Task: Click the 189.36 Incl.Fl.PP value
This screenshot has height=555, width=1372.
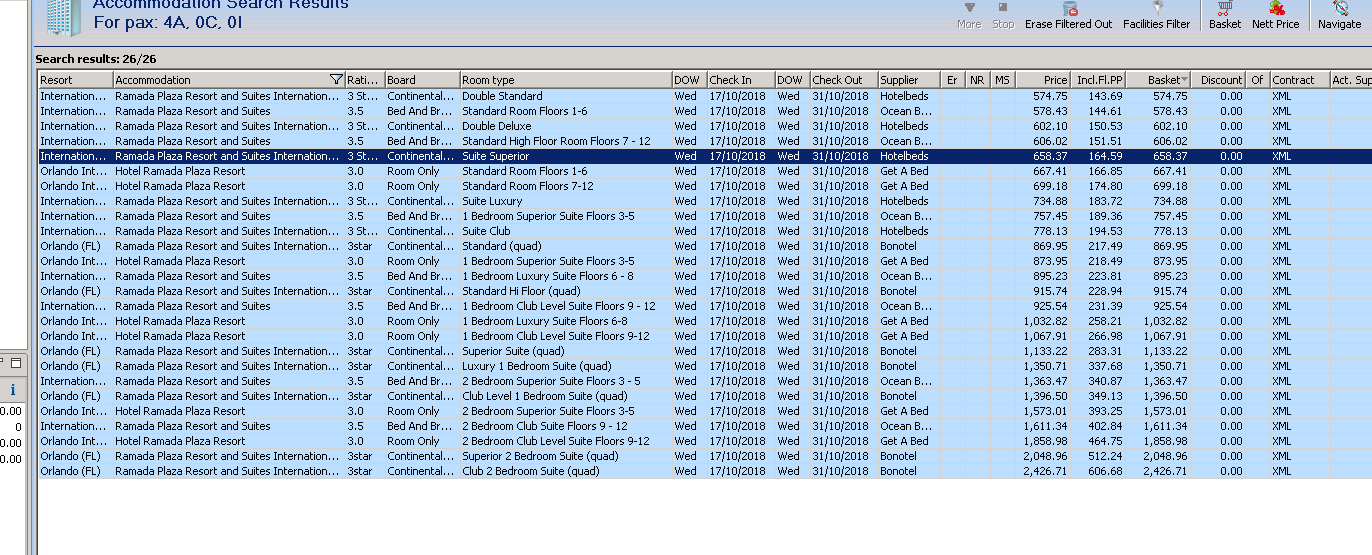Action: click(1106, 216)
